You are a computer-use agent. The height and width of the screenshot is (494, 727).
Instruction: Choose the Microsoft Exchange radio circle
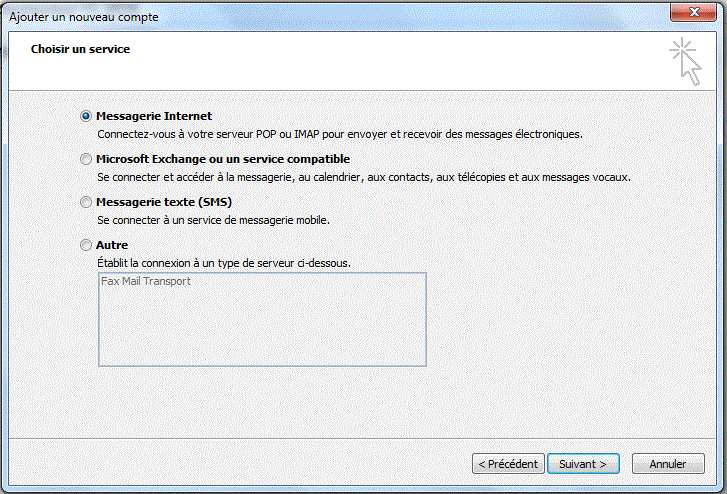tap(86, 159)
